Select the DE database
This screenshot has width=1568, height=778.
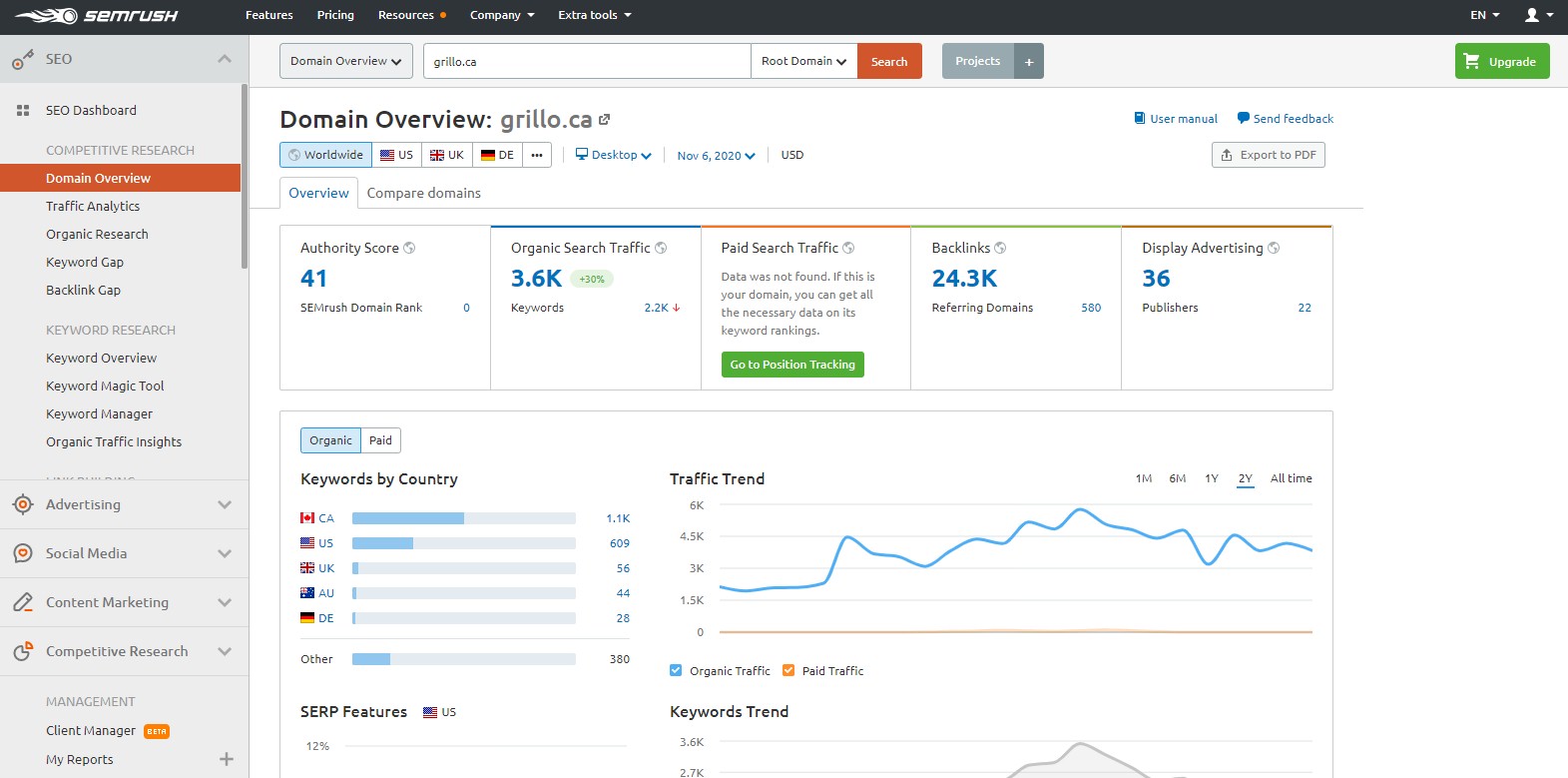coord(497,155)
